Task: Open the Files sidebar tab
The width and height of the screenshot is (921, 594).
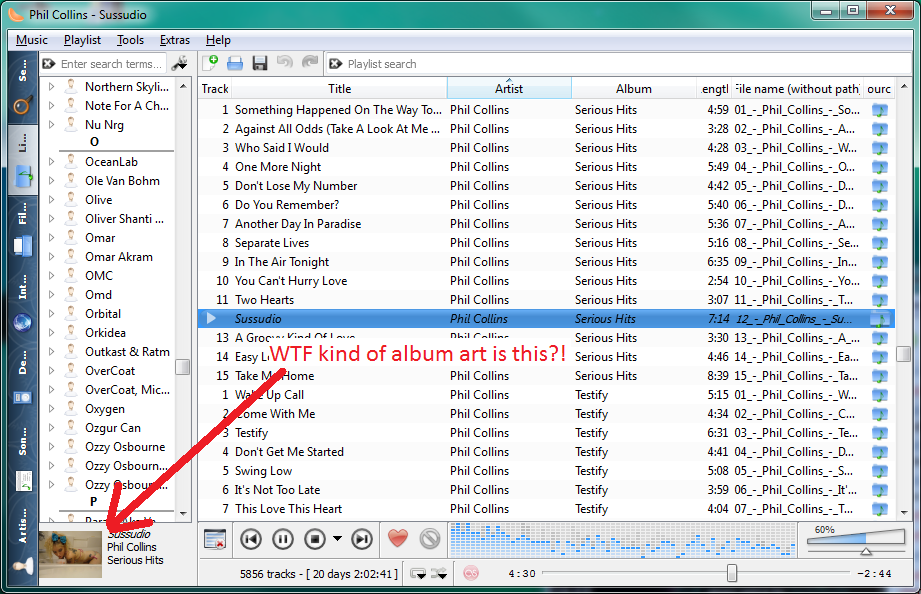Action: click(23, 230)
